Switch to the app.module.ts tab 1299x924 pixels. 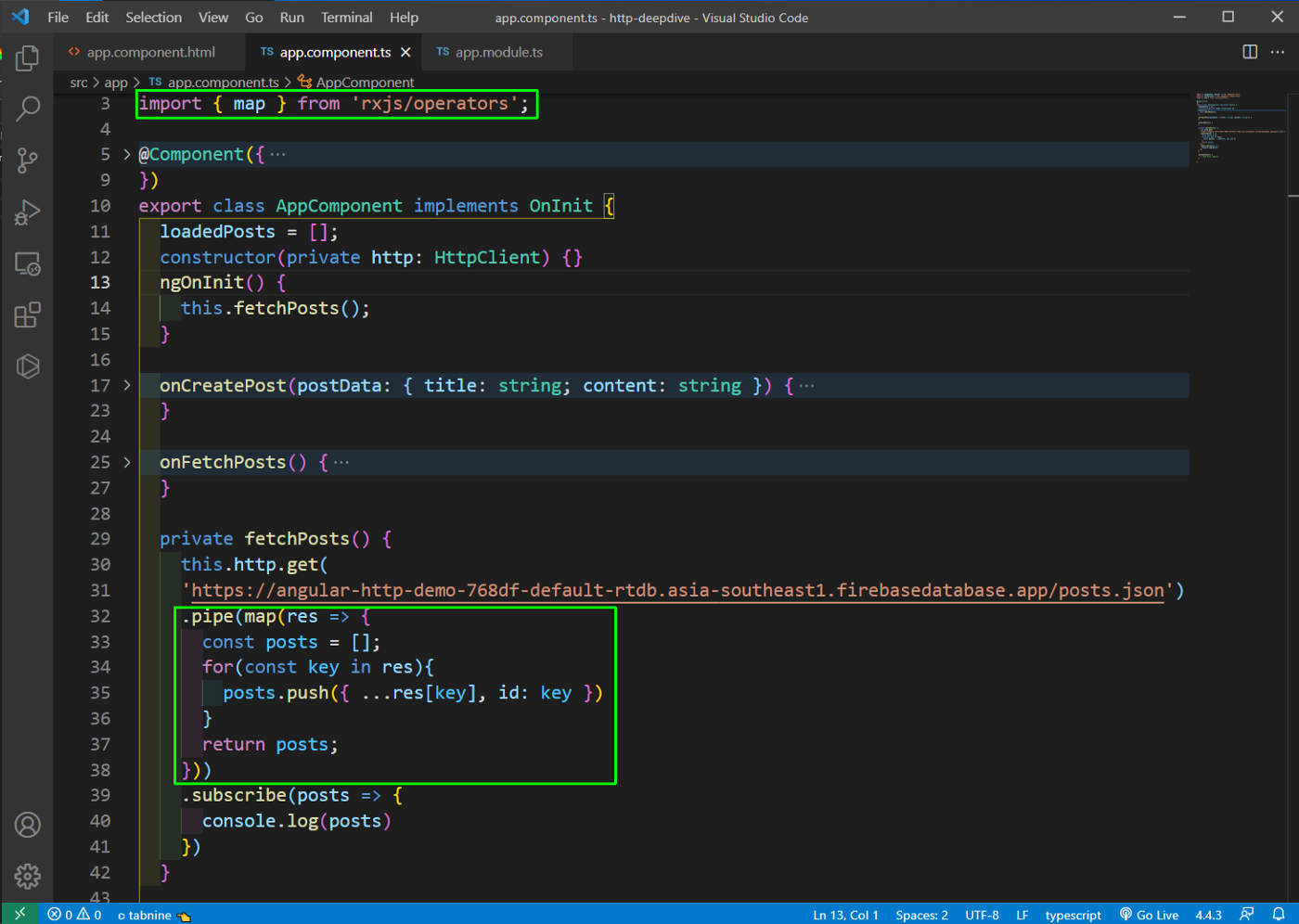[498, 52]
